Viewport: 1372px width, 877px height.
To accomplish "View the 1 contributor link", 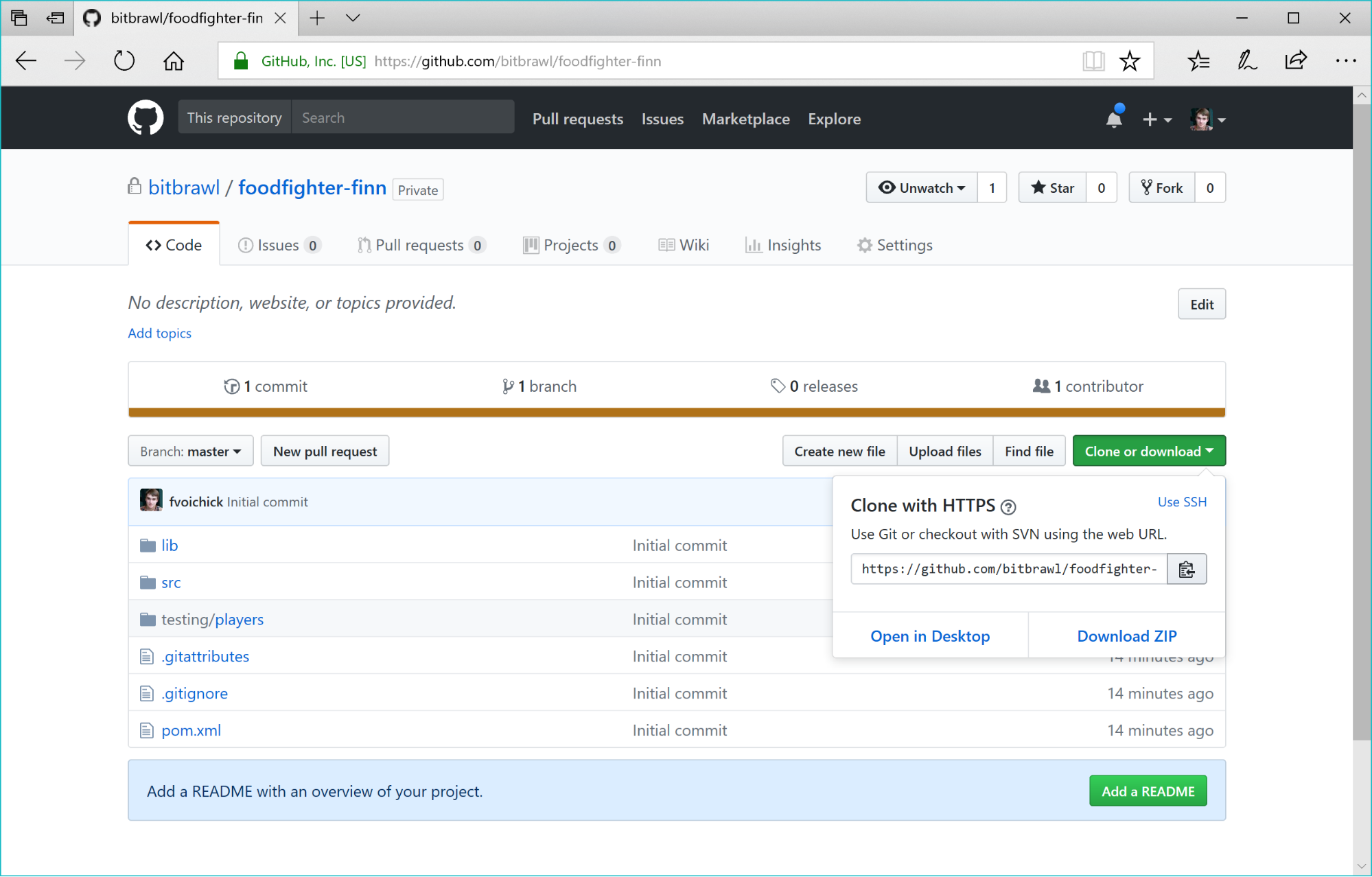I will [1088, 386].
